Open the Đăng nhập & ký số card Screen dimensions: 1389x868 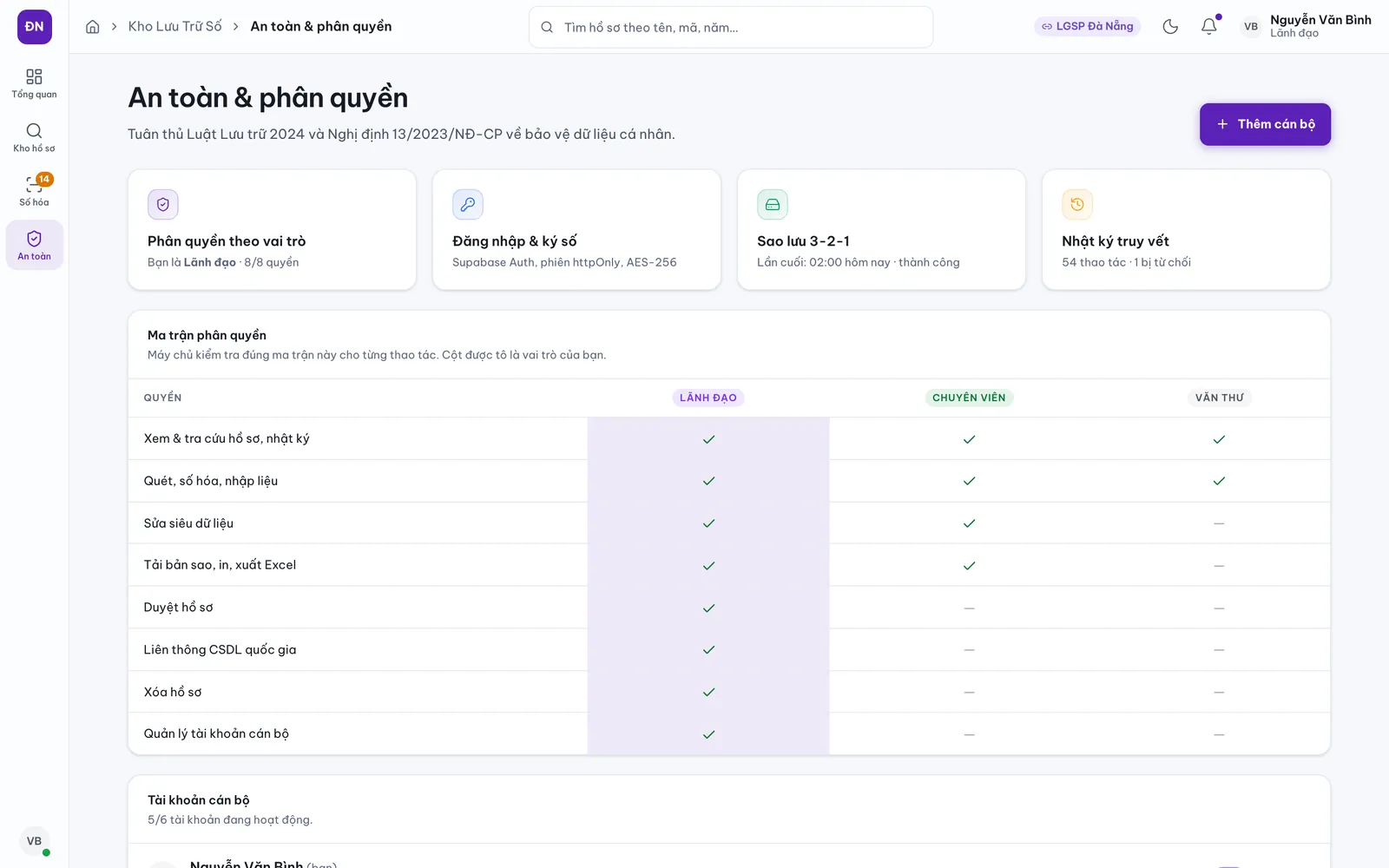pos(576,230)
